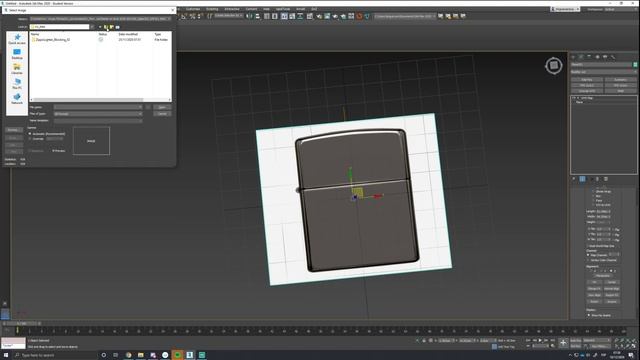Go back to last folder in file dialog
This screenshot has height=360, width=640.
pos(100,27)
